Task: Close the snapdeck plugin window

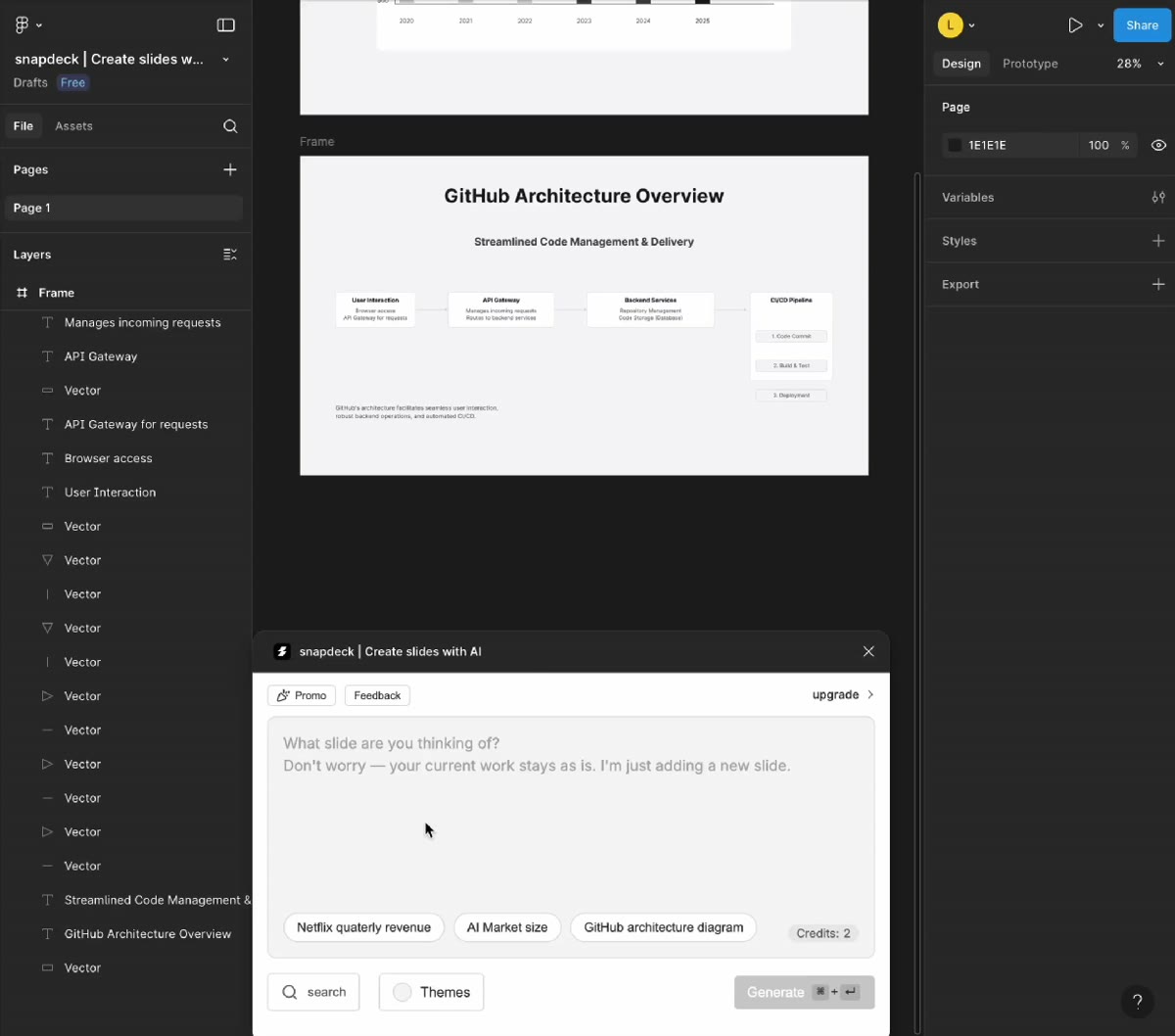Action: [869, 651]
